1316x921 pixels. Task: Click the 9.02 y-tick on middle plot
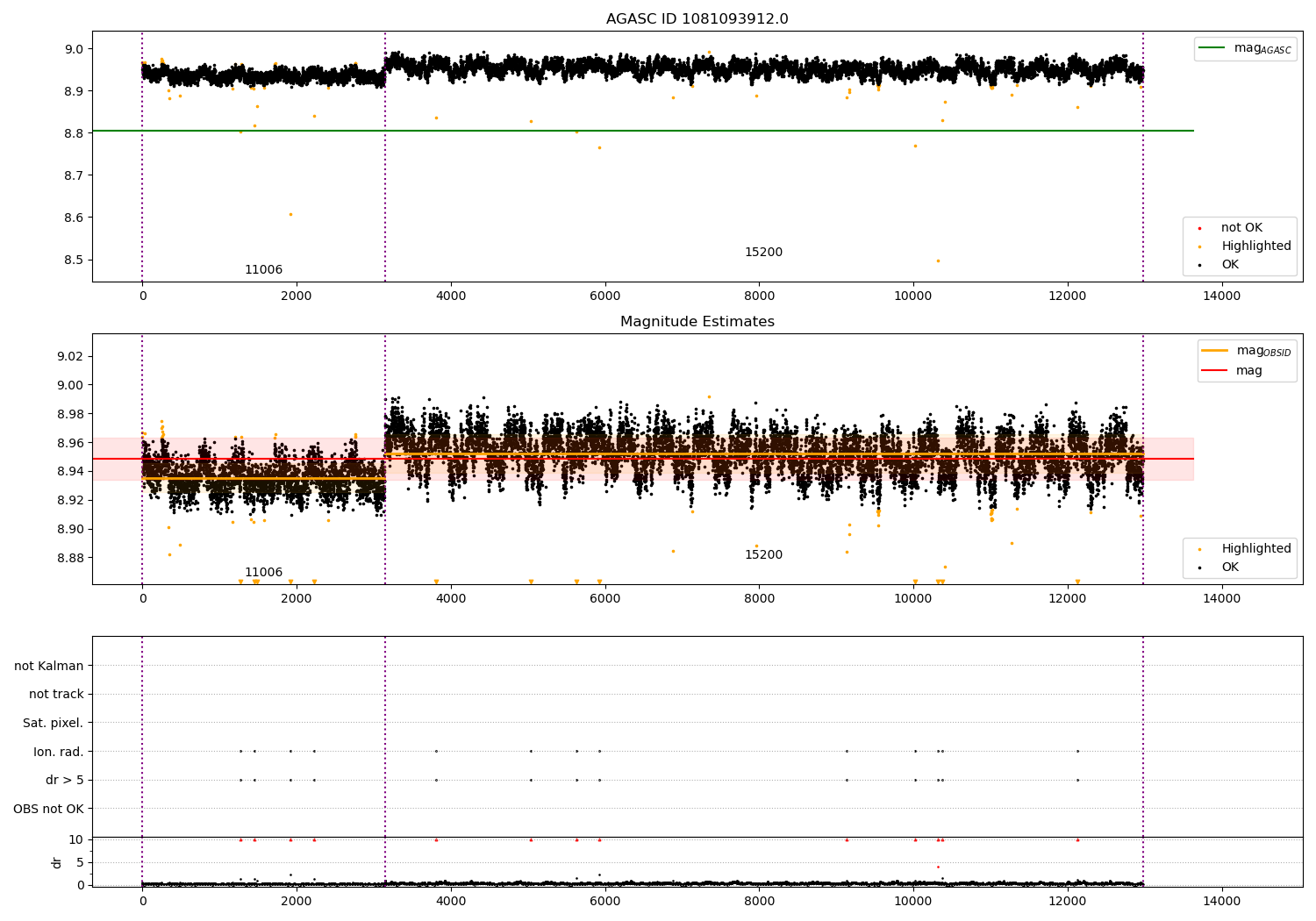(x=71, y=356)
